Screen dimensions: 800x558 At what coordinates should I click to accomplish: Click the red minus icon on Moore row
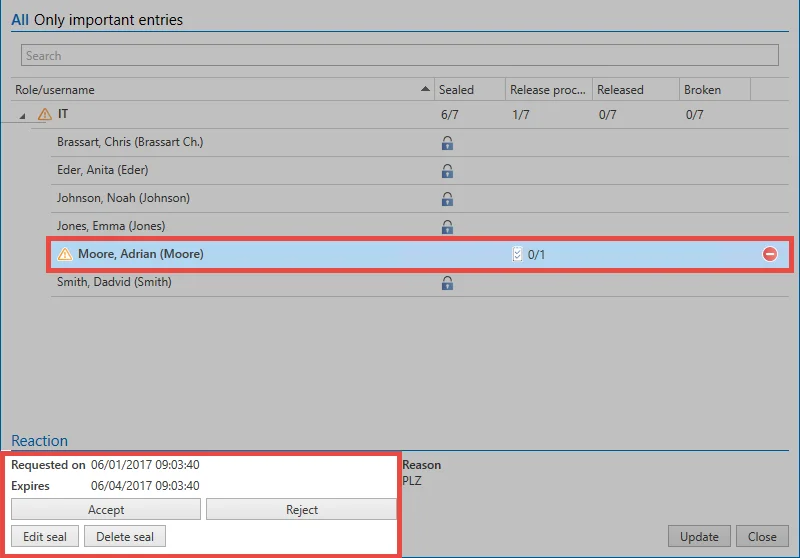[x=769, y=254]
